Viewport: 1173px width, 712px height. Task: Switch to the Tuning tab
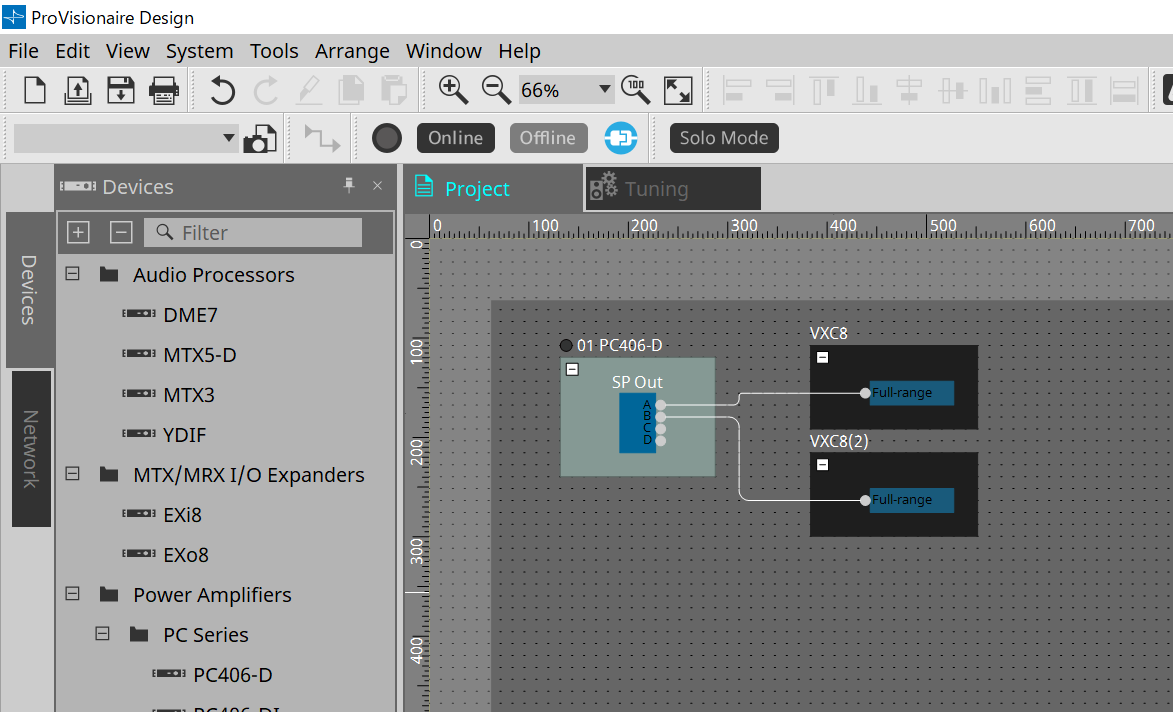(656, 189)
